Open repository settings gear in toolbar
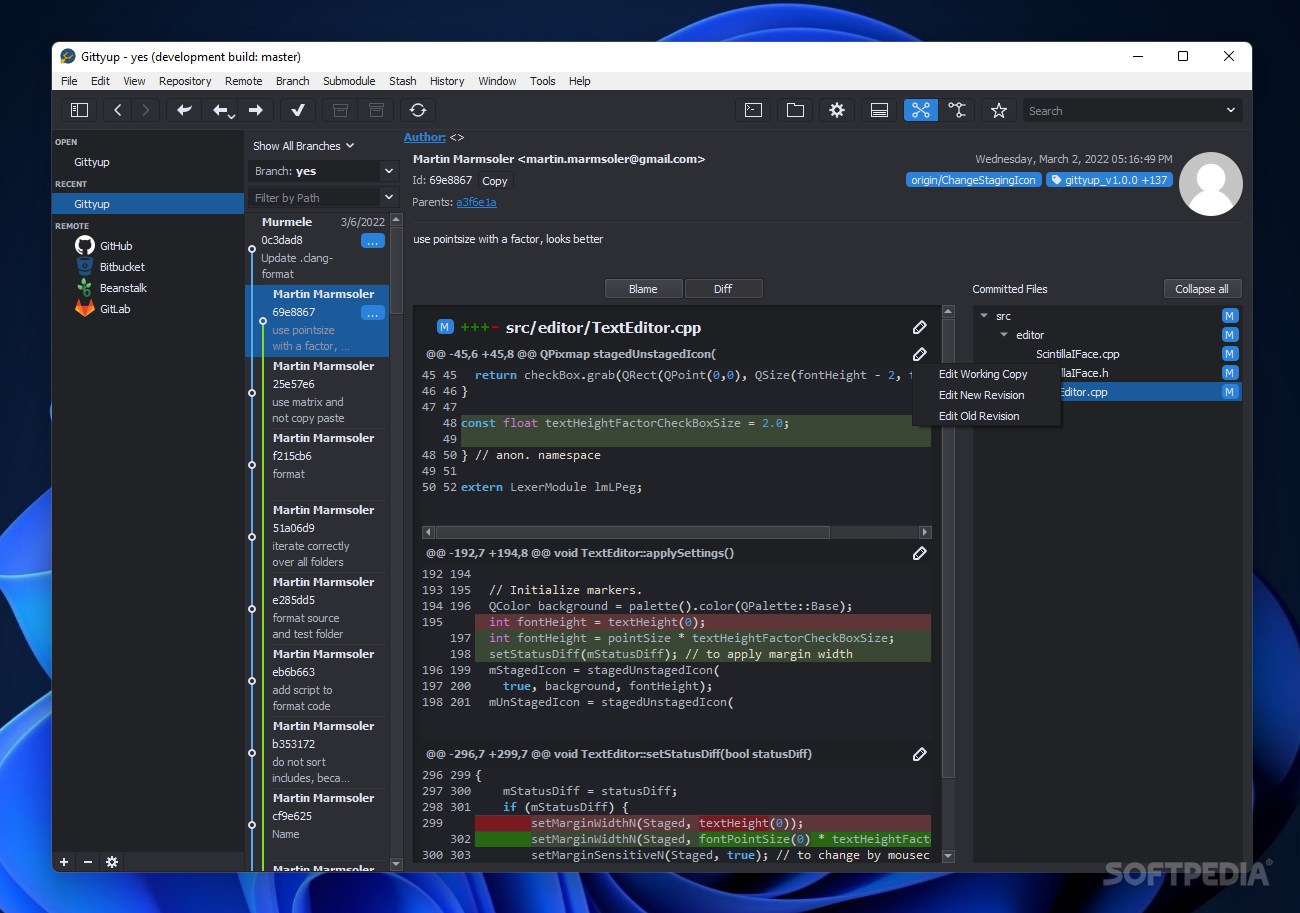 coord(837,110)
